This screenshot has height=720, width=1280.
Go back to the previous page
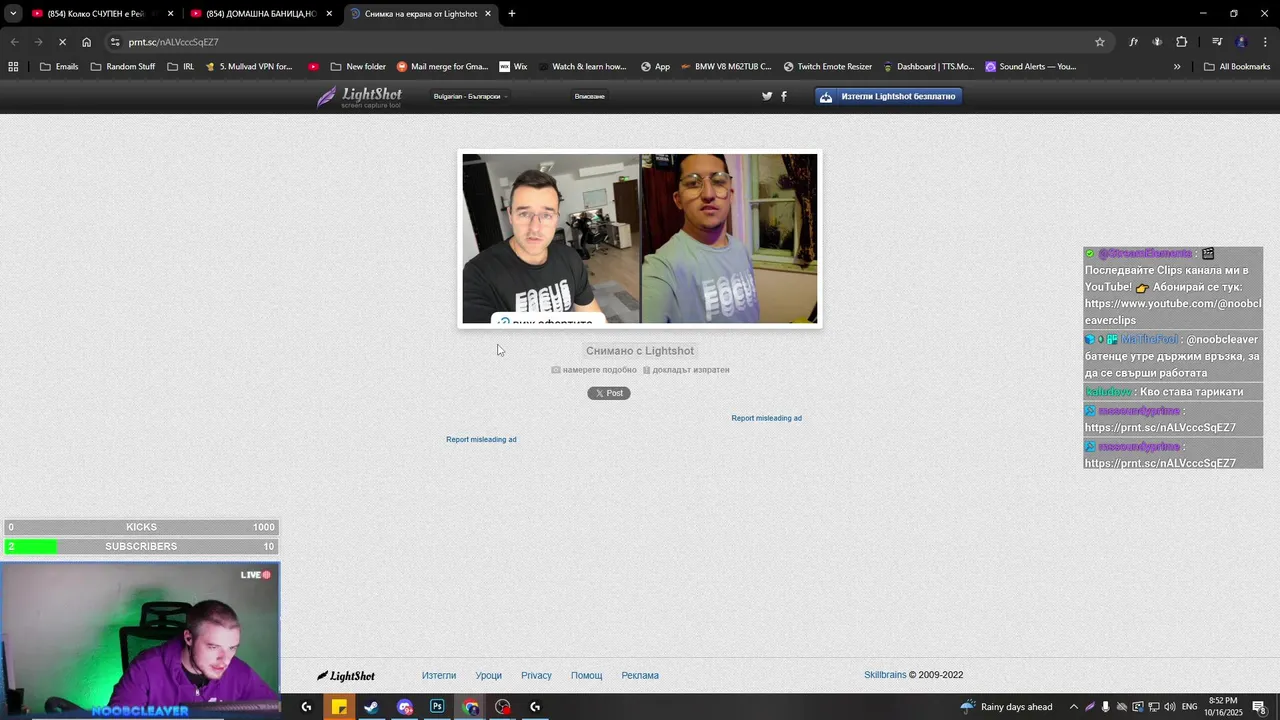(14, 42)
